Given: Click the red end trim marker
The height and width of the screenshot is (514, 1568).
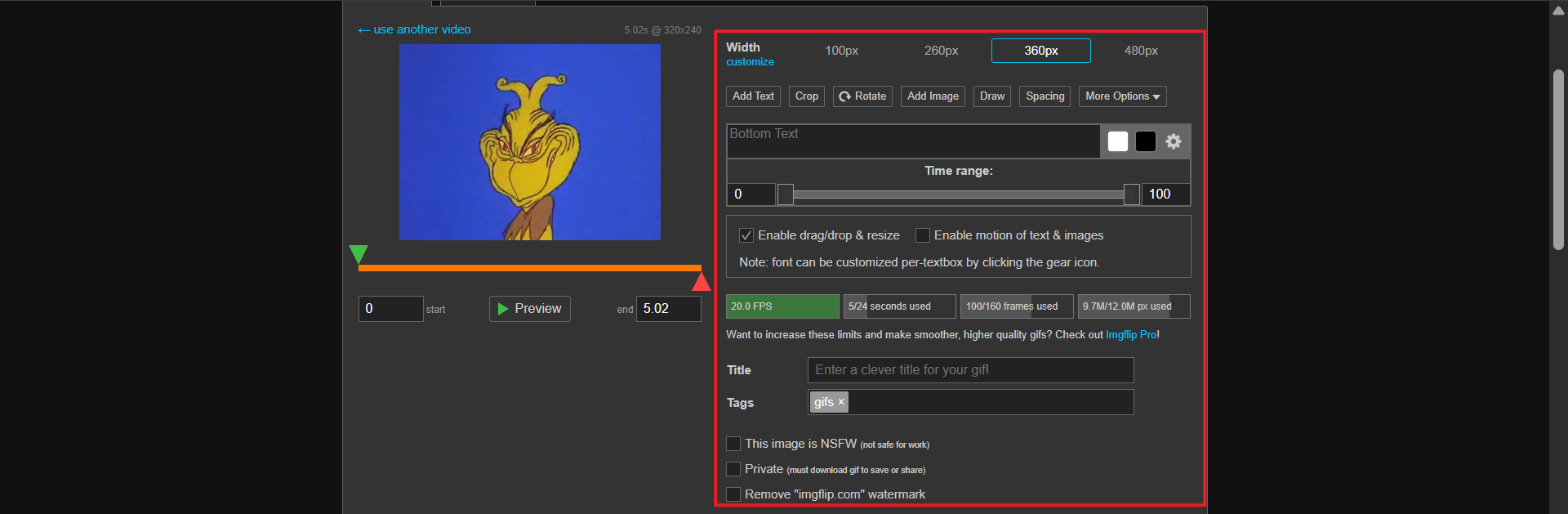Looking at the screenshot, I should (702, 282).
